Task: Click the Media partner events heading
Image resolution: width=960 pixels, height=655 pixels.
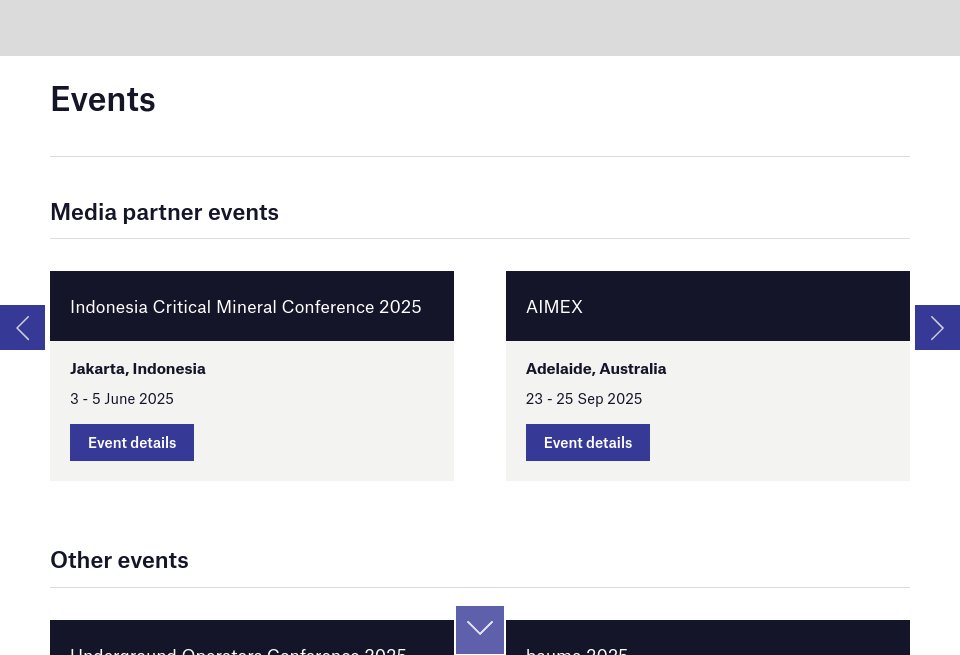Action: click(164, 212)
